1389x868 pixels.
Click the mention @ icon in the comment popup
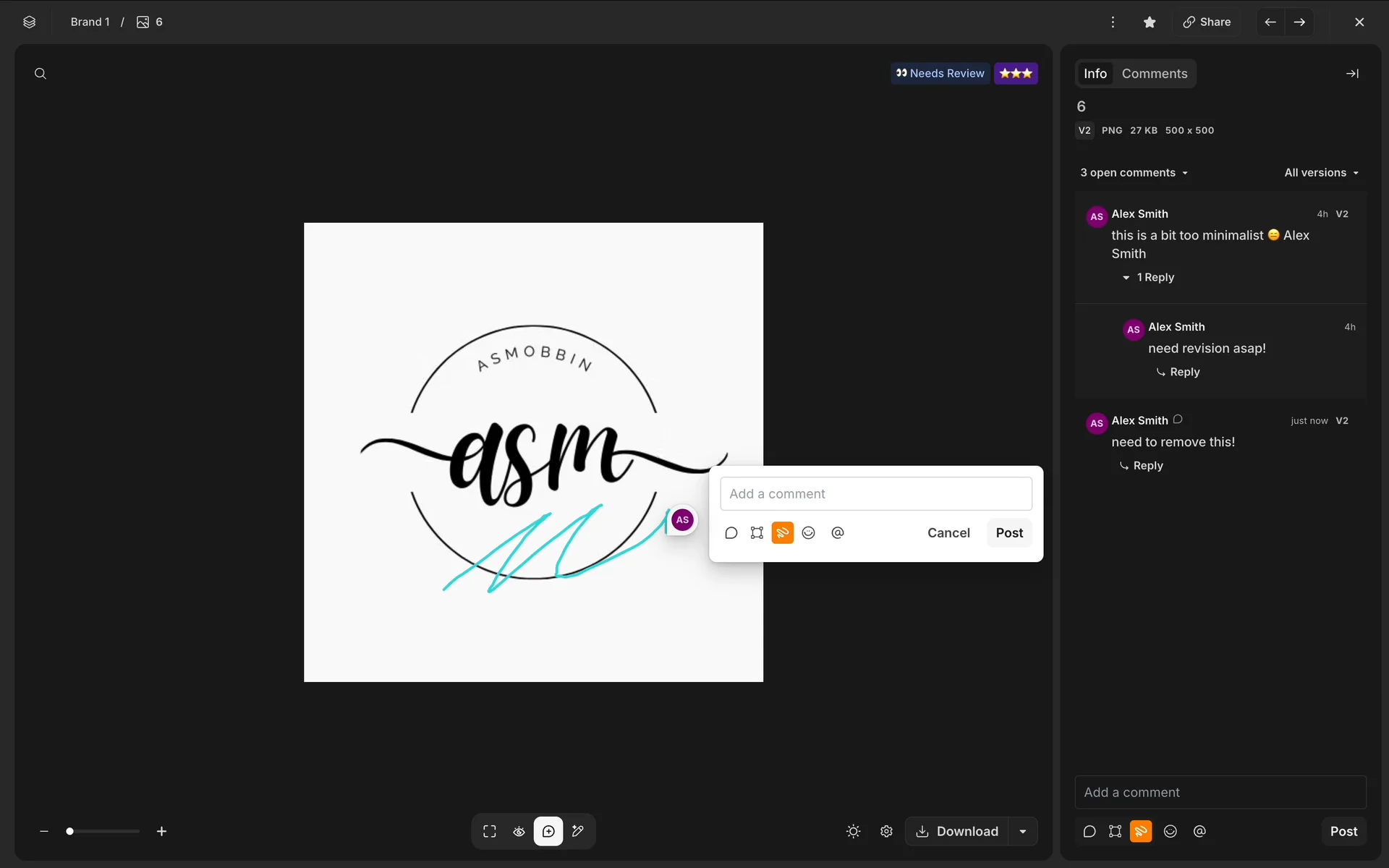click(838, 533)
